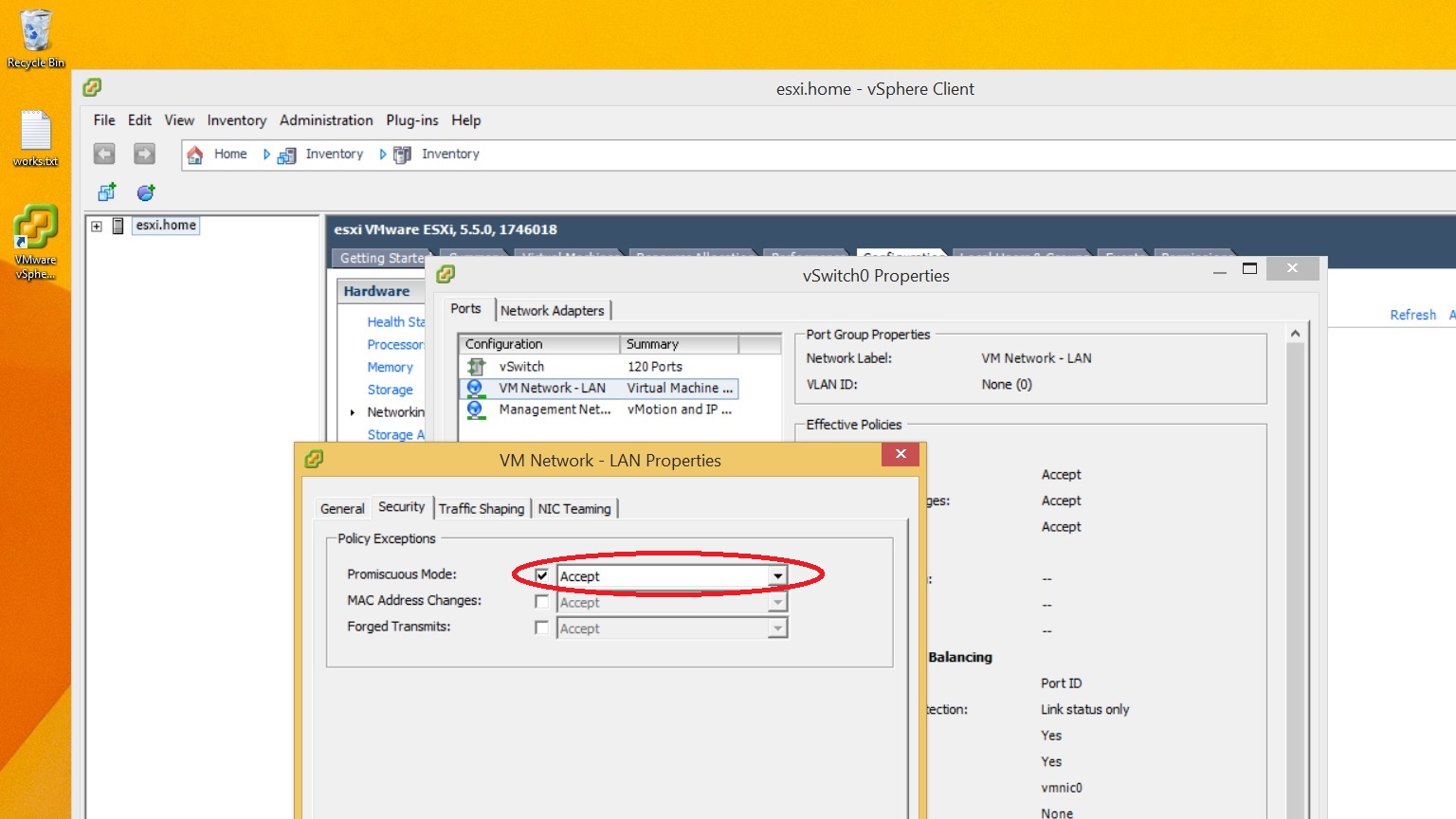Screen dimensions: 1456x819
Task: Click the vSphere Client title bar logo icon
Action: 92,88
